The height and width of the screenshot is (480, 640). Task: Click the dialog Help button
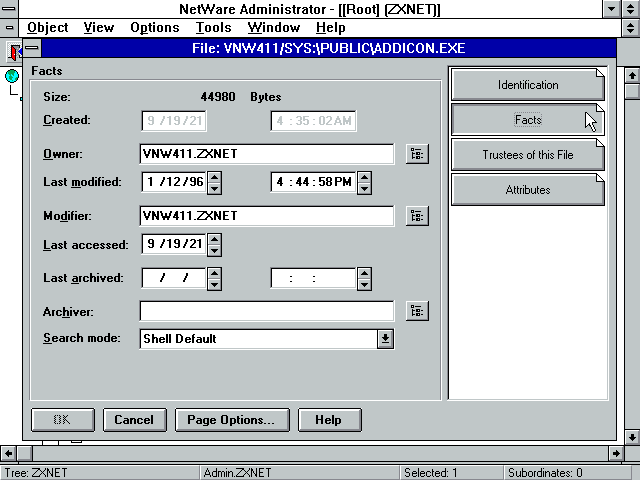coord(329,420)
